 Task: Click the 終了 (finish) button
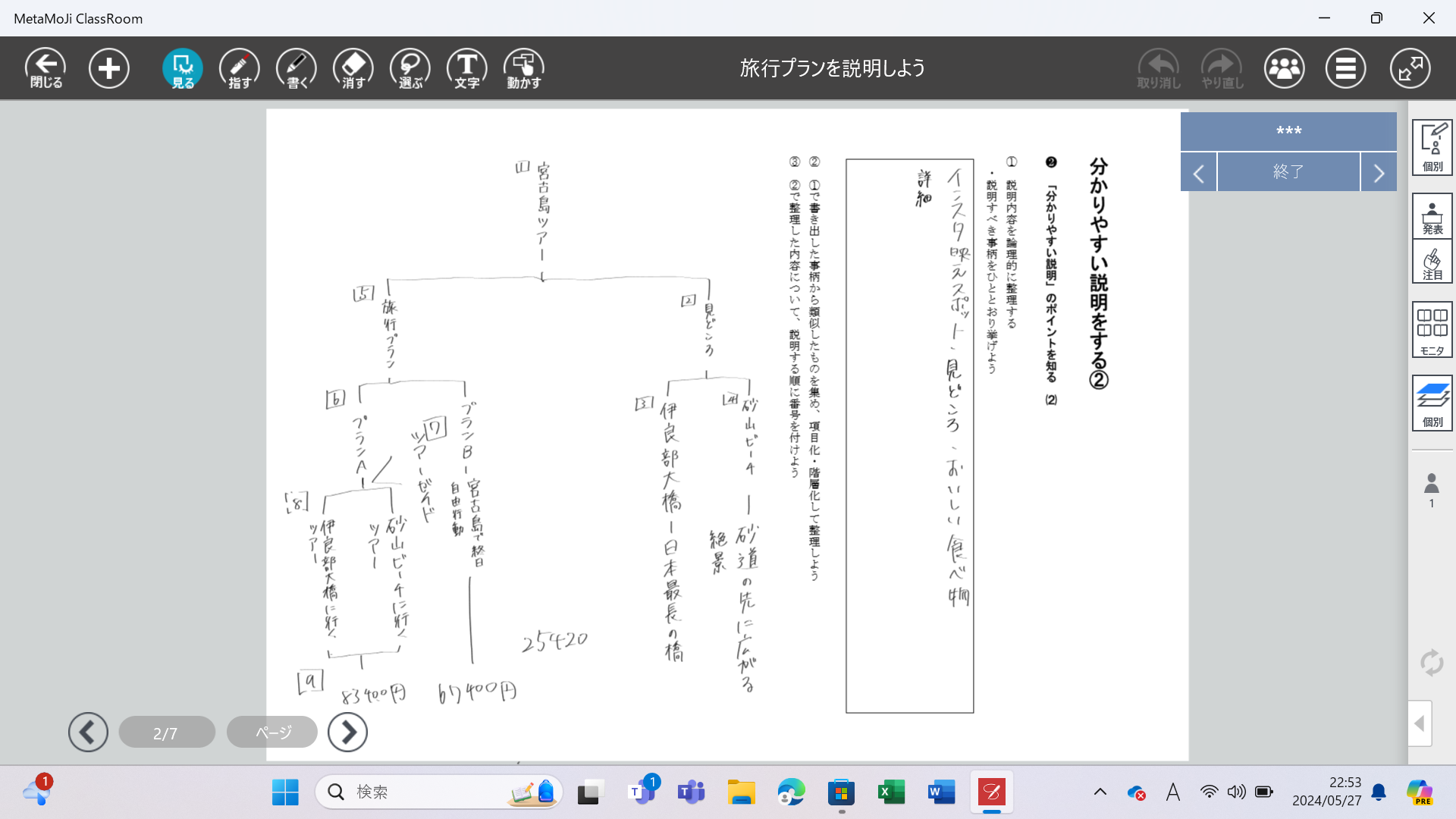click(x=1288, y=172)
